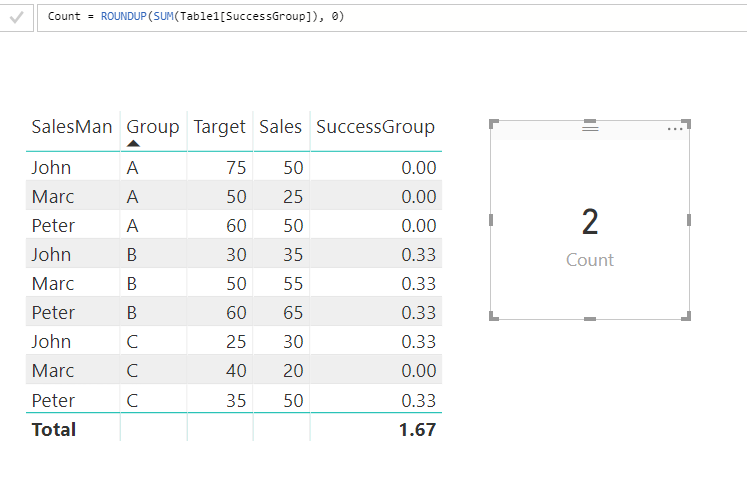The width and height of the screenshot is (747, 494).
Task: Click Table1[SuccessGroup] reference in formula
Action: (245, 17)
